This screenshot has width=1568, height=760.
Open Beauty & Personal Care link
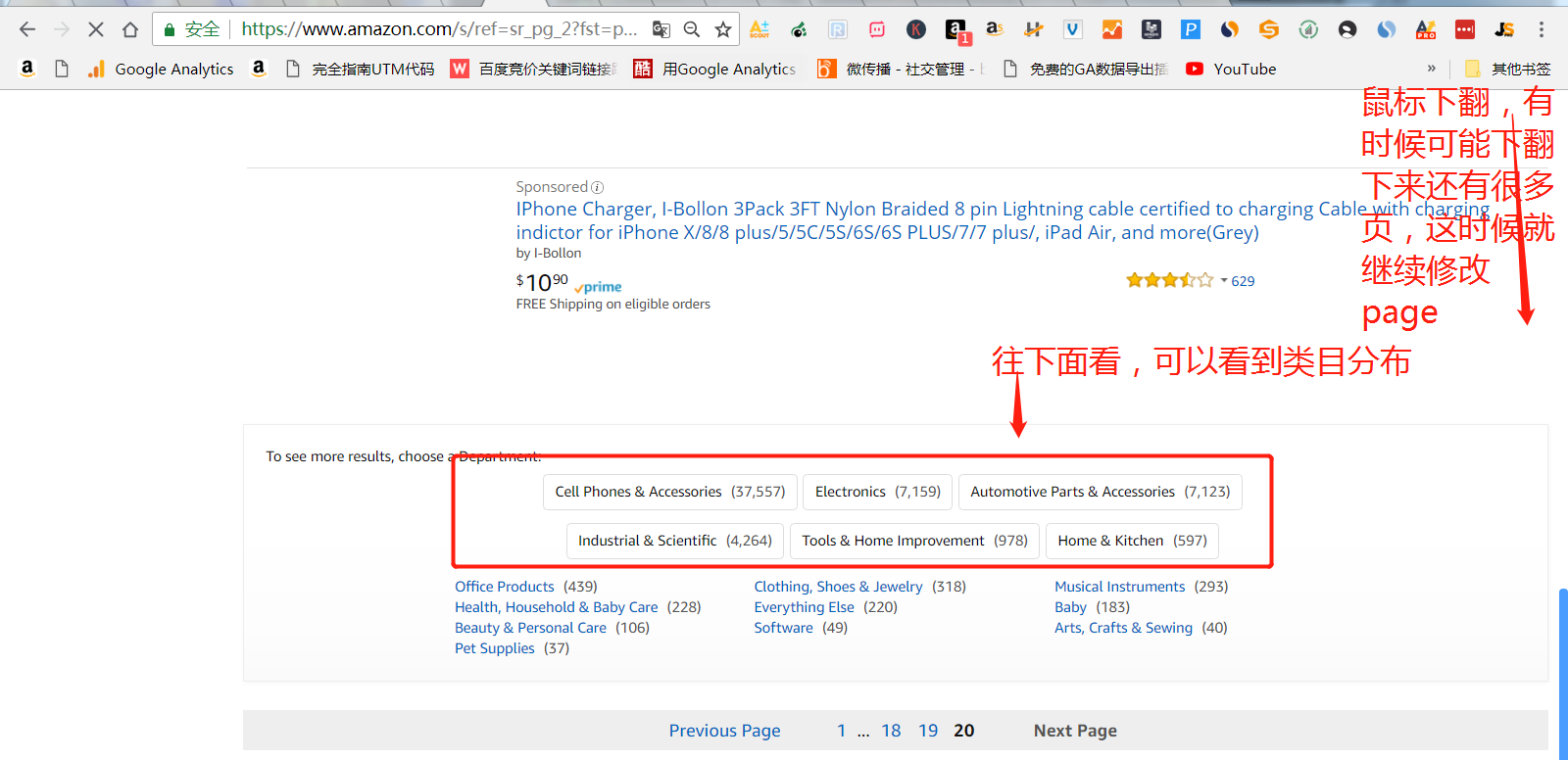(x=530, y=628)
